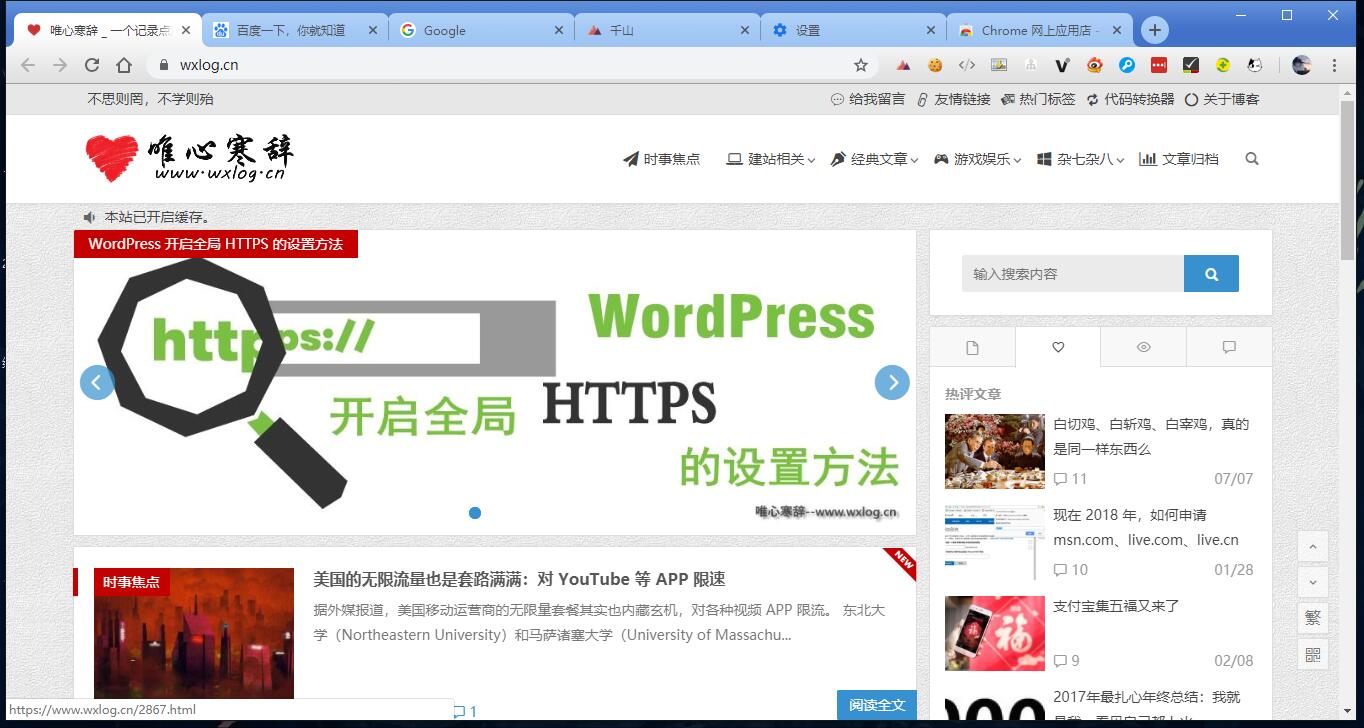The width and height of the screenshot is (1364, 728).
Task: Select the blue carousel indicator dot
Action: 475,513
